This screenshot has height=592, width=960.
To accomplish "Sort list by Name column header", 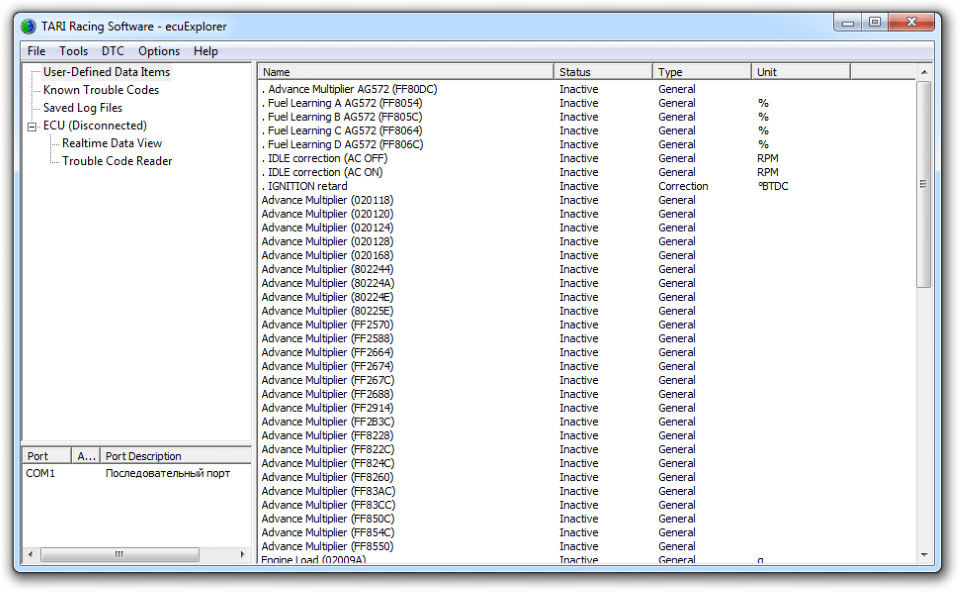I will [x=405, y=72].
